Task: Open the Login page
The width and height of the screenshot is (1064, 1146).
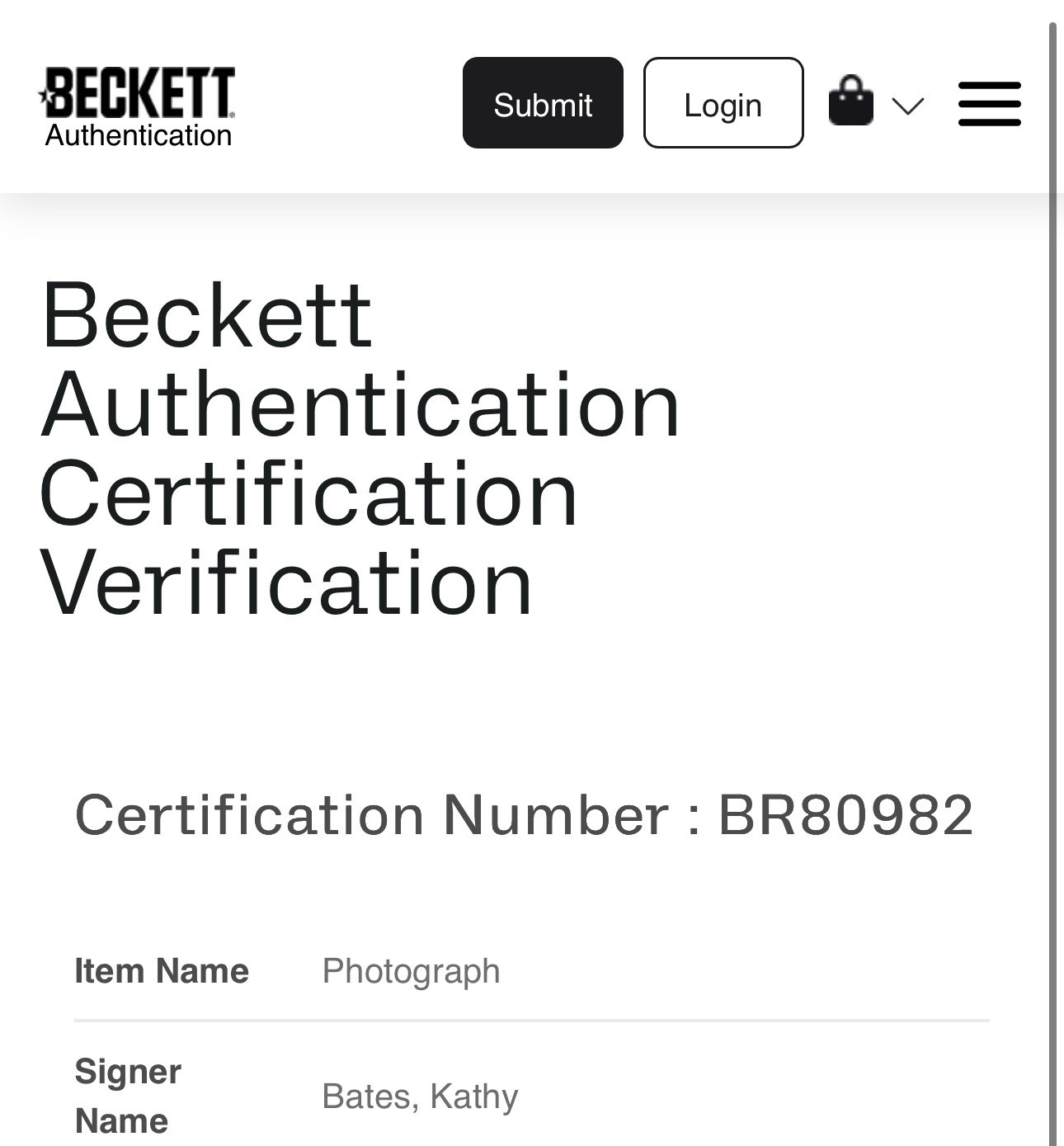Action: coord(723,103)
